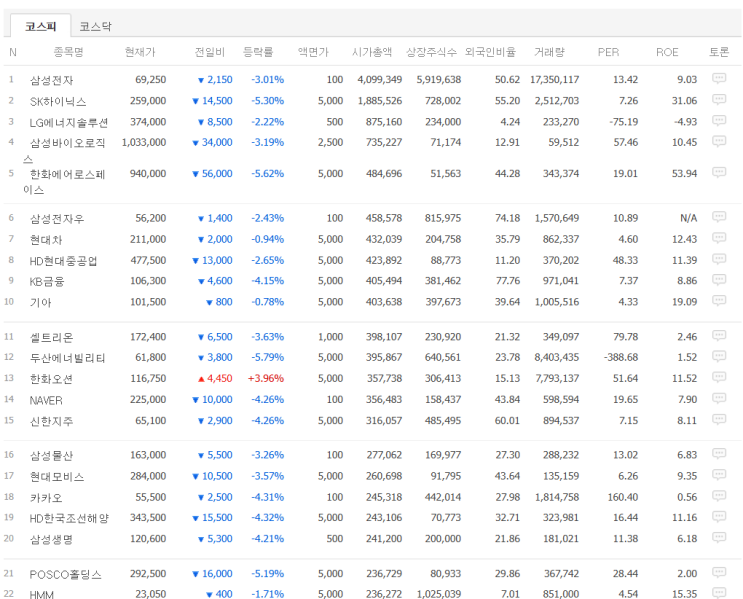
Task: Click the 액면가 column header
Action: [313, 52]
